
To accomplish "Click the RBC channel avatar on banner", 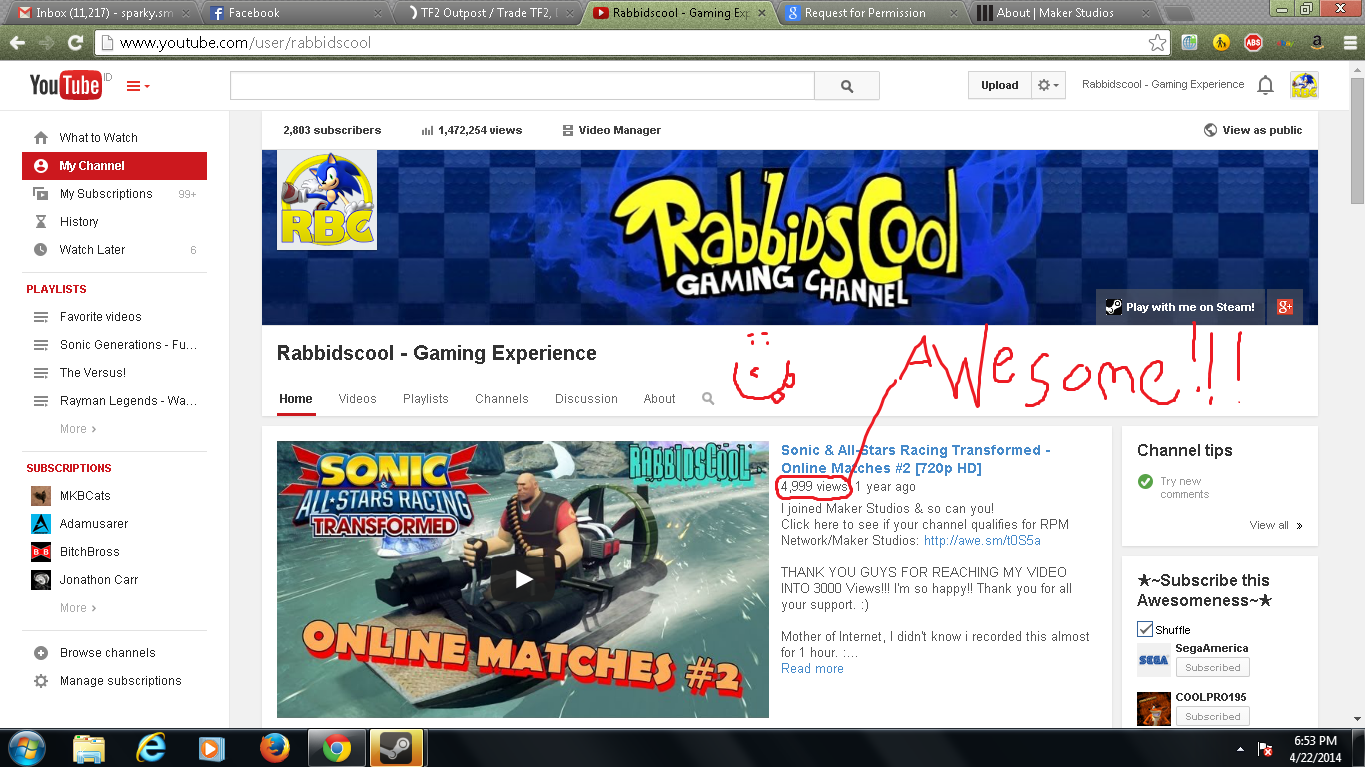I will pyautogui.click(x=327, y=200).
